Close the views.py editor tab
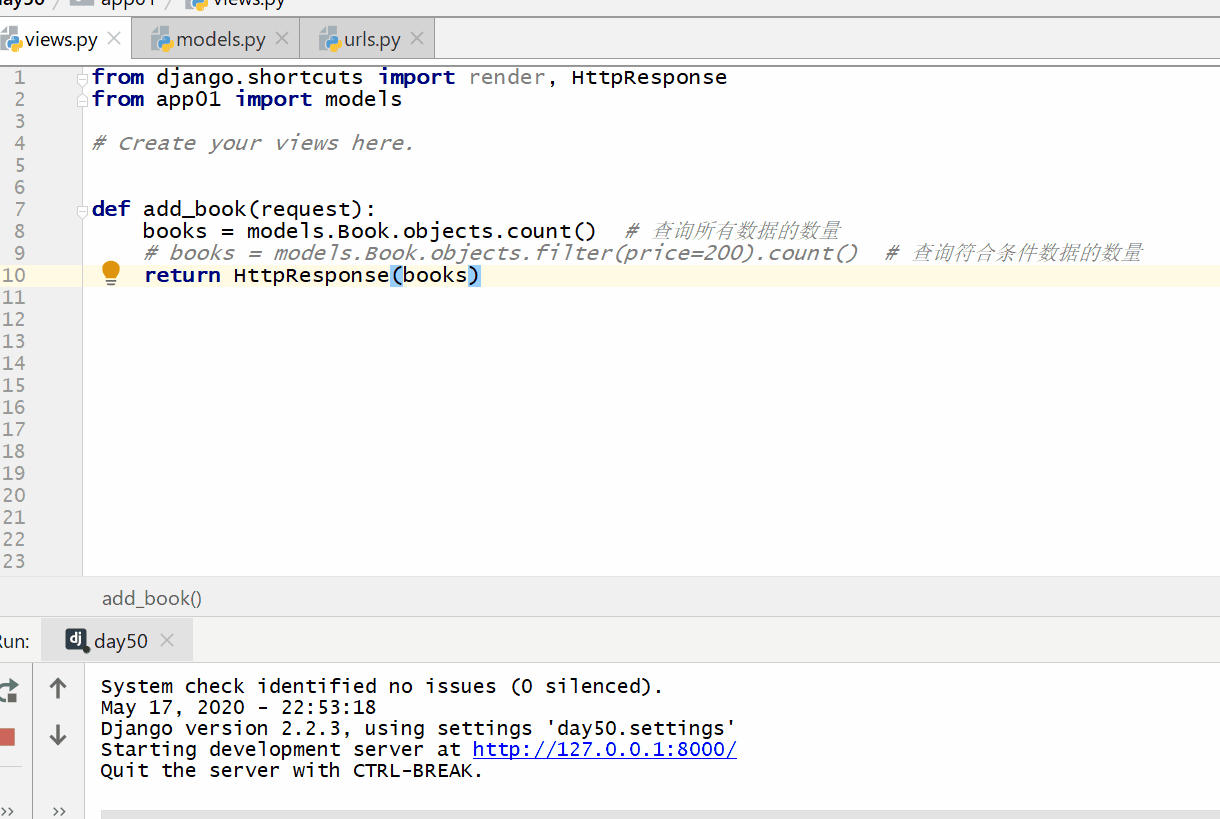Screen dimensions: 1220x819 pyautogui.click(x=114, y=39)
